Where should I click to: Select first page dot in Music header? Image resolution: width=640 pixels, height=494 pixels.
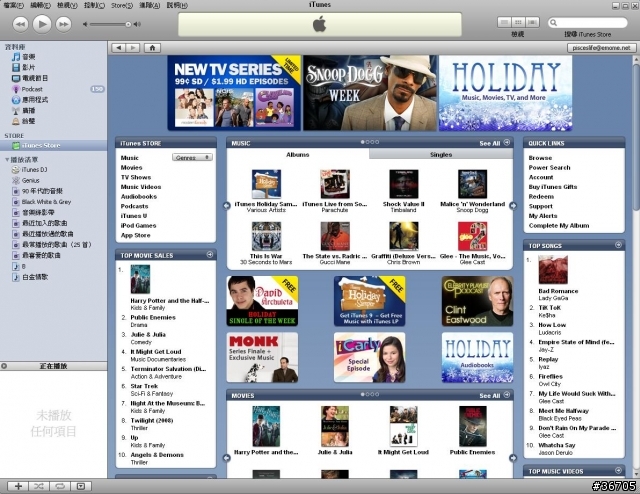click(x=362, y=142)
